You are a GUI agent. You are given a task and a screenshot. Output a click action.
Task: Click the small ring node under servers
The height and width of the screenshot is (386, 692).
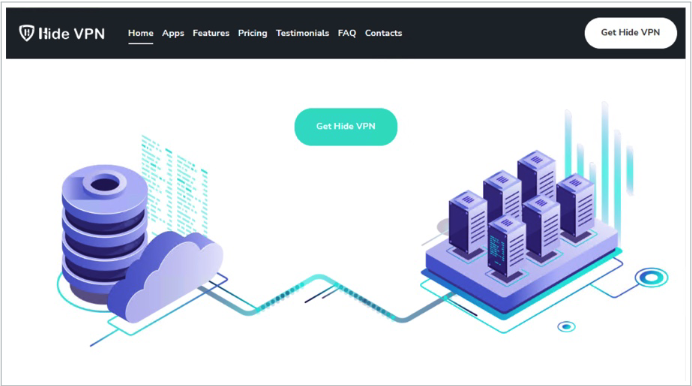[566, 326]
